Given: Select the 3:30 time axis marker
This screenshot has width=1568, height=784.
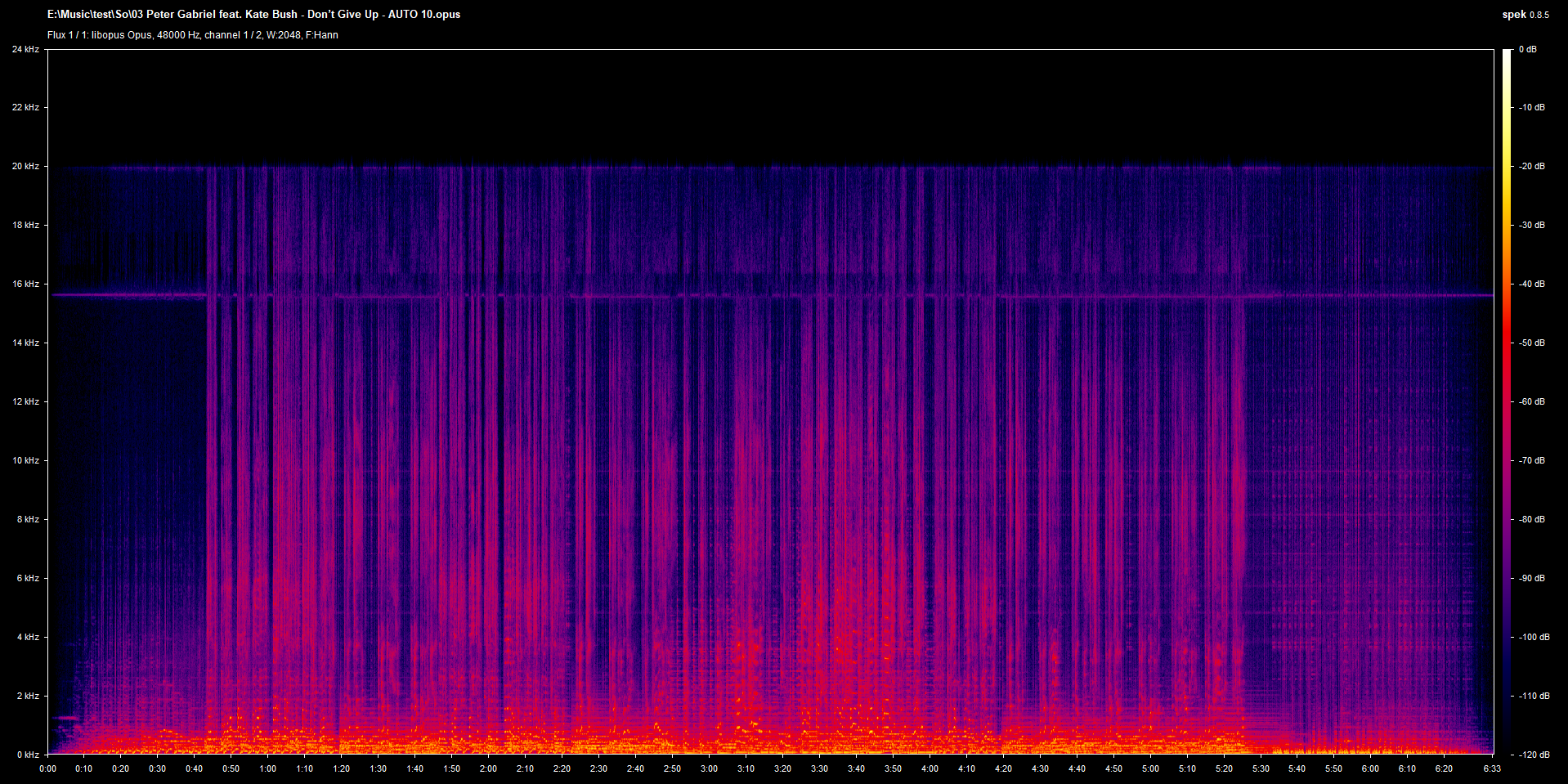Looking at the screenshot, I should click(819, 768).
